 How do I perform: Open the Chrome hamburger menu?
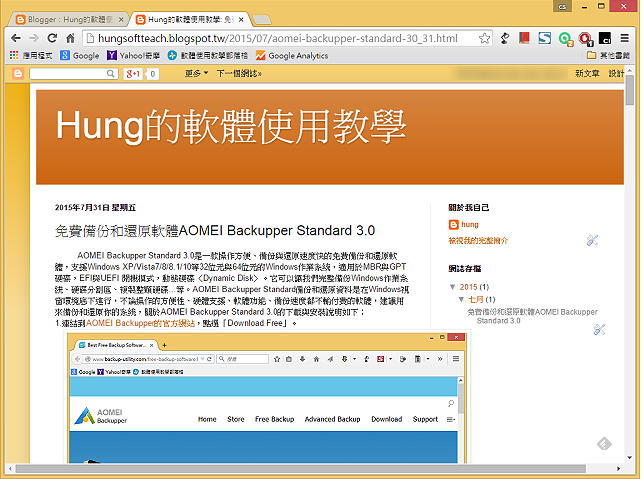tap(624, 38)
